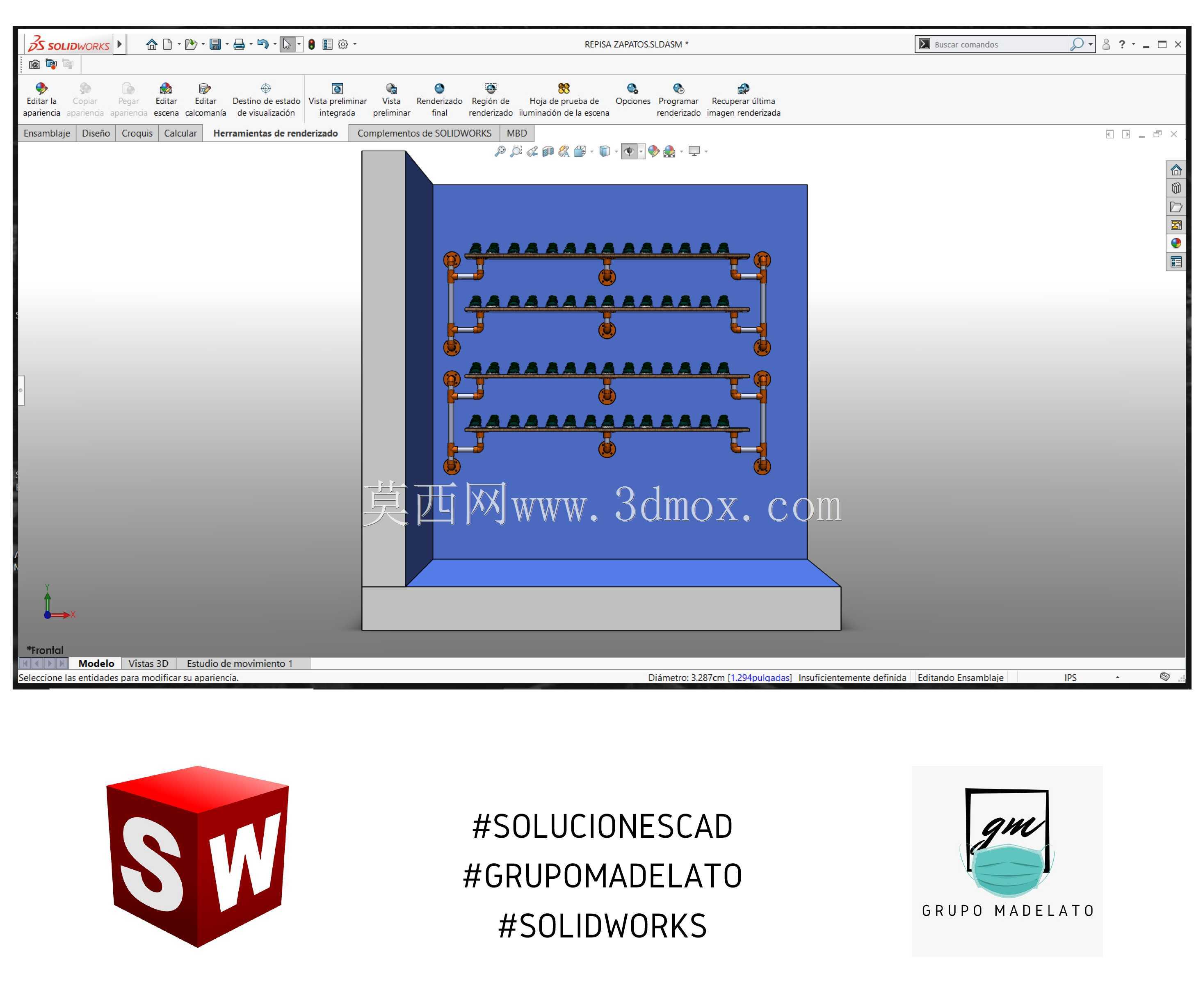Click Editar escena tool
Image resolution: width=1203 pixels, height=1008 pixels.
coord(166,100)
